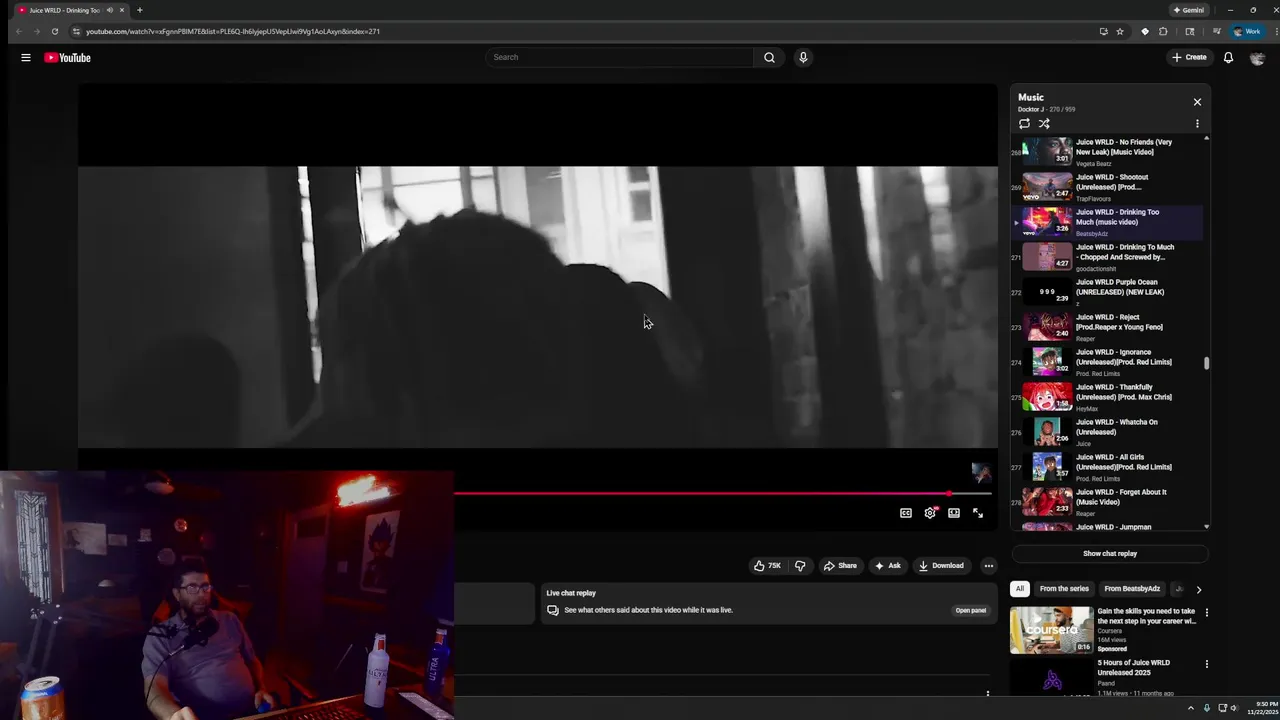Open the YouTube guide hamburger menu
This screenshot has width=1280, height=720.
[x=26, y=57]
